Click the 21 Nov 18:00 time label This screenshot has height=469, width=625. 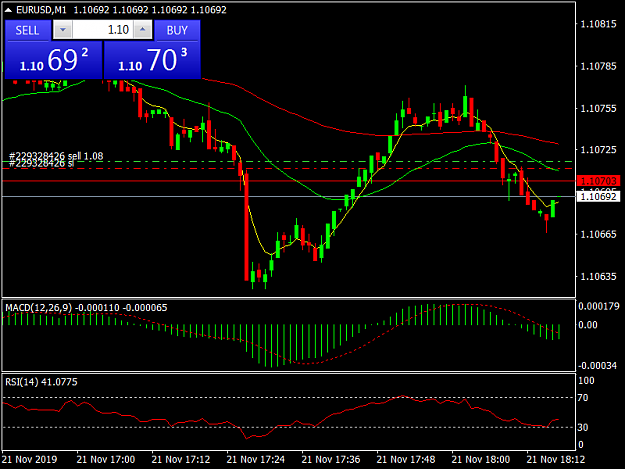point(481,459)
